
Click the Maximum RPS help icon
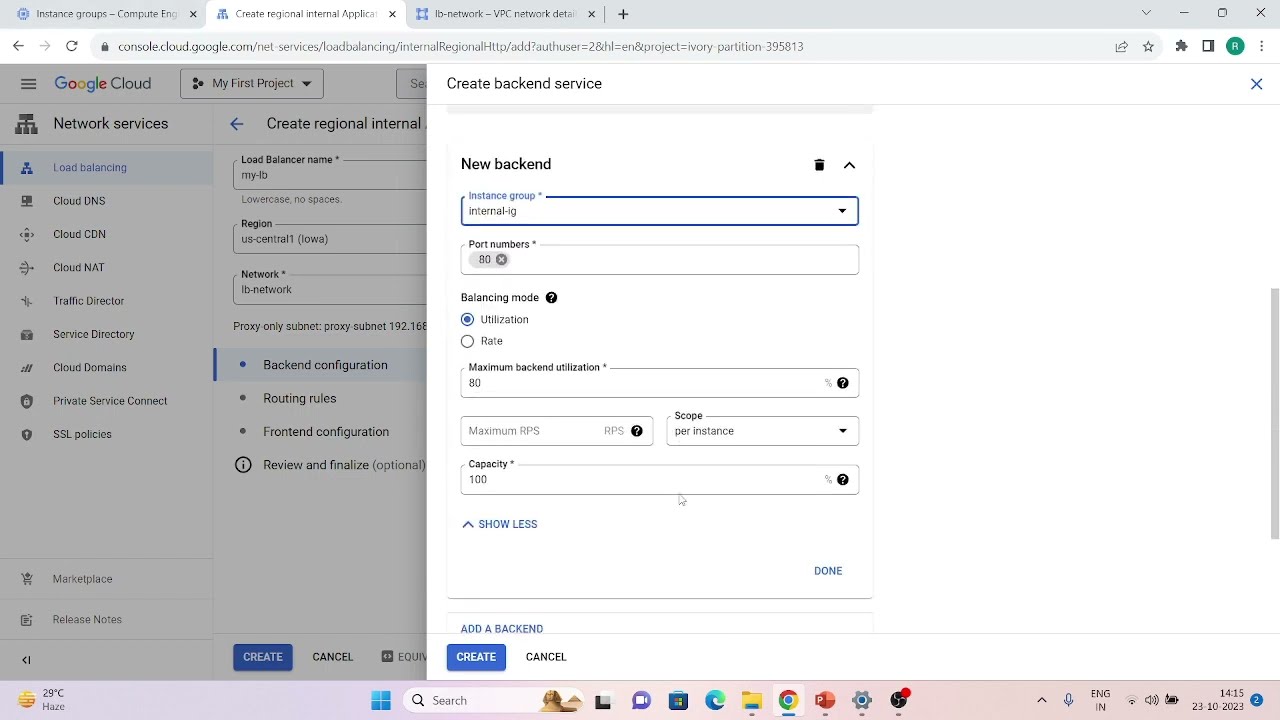pos(636,431)
